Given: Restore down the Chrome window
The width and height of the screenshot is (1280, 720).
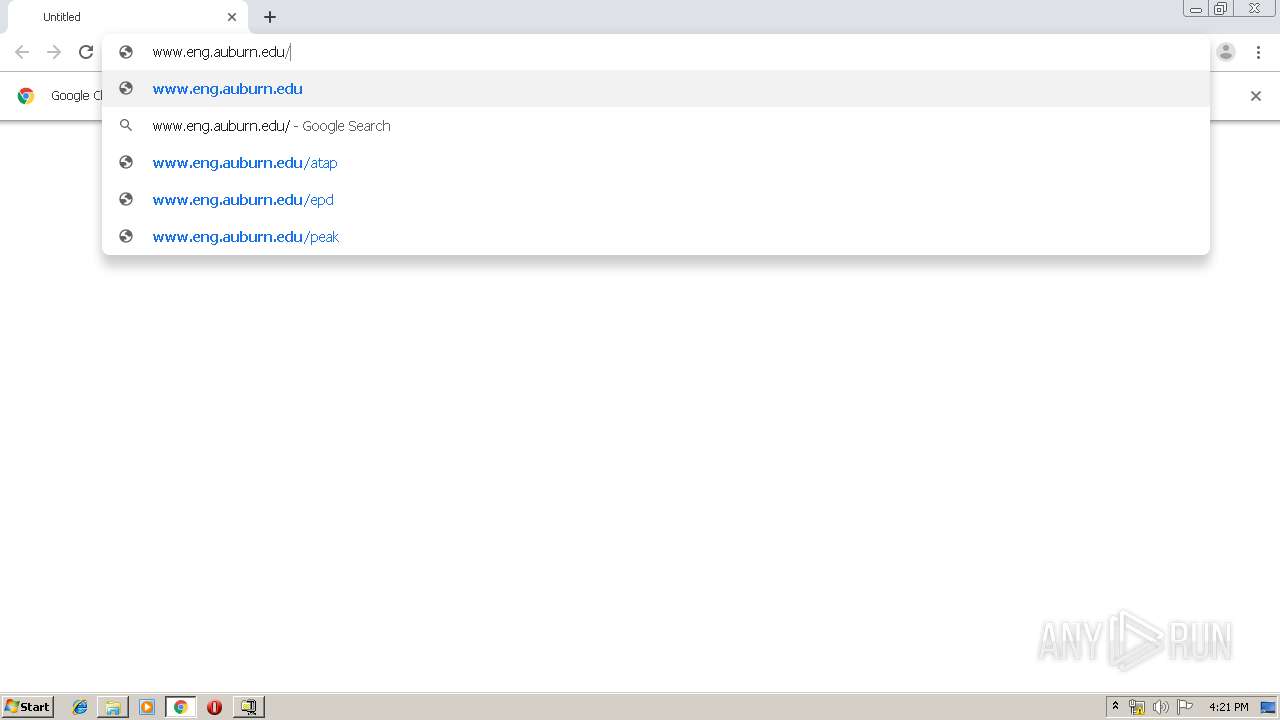Looking at the screenshot, I should point(1221,9).
